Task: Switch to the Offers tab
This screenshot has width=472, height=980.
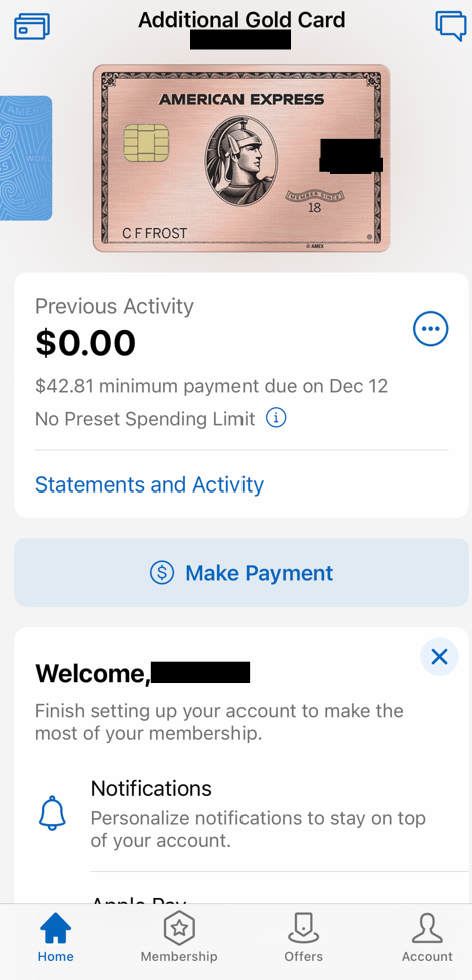Action: pos(303,937)
